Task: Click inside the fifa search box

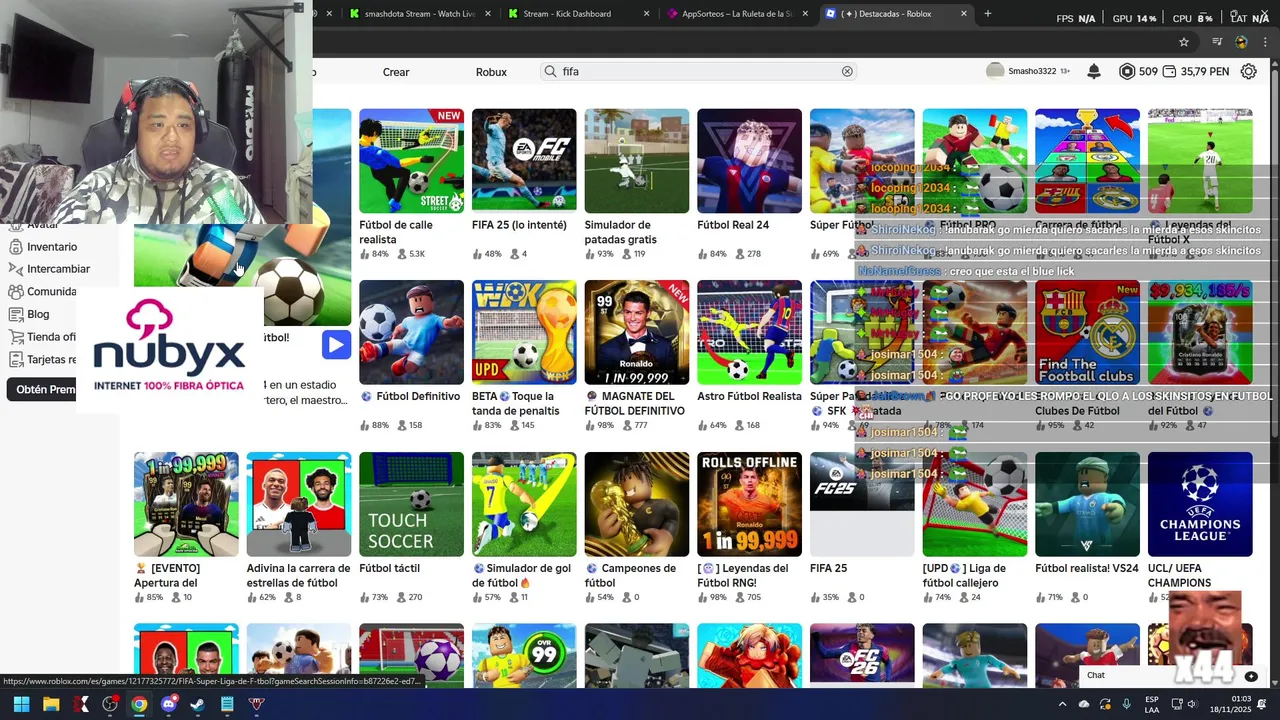Action: point(700,71)
